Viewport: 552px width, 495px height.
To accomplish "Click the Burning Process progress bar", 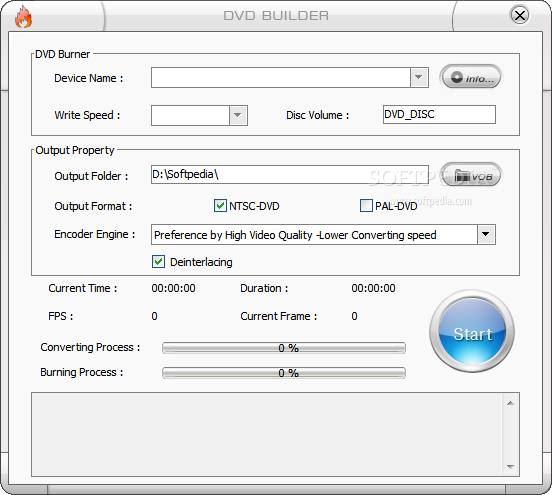I will click(x=284, y=373).
